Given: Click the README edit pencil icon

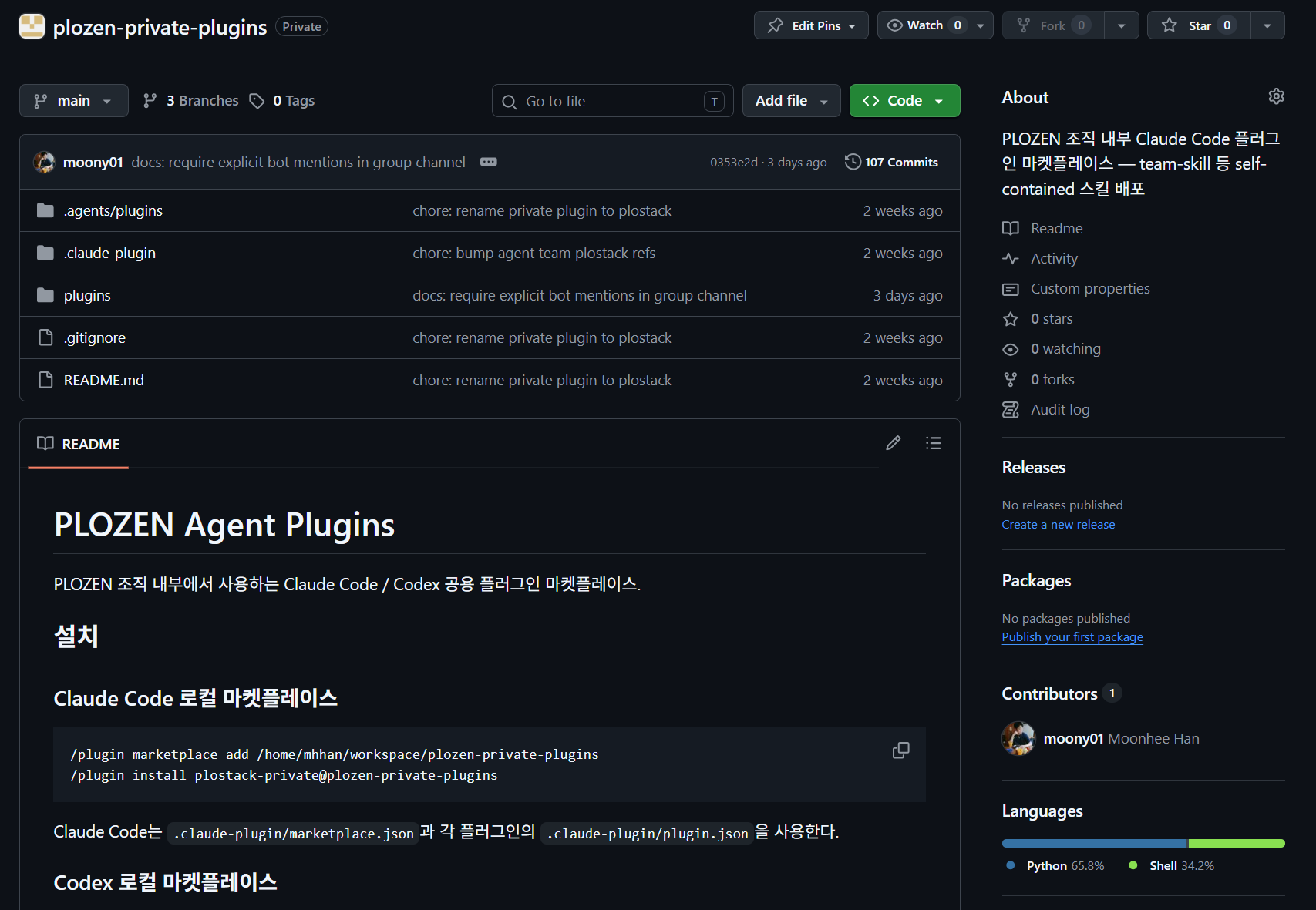Looking at the screenshot, I should (x=893, y=443).
